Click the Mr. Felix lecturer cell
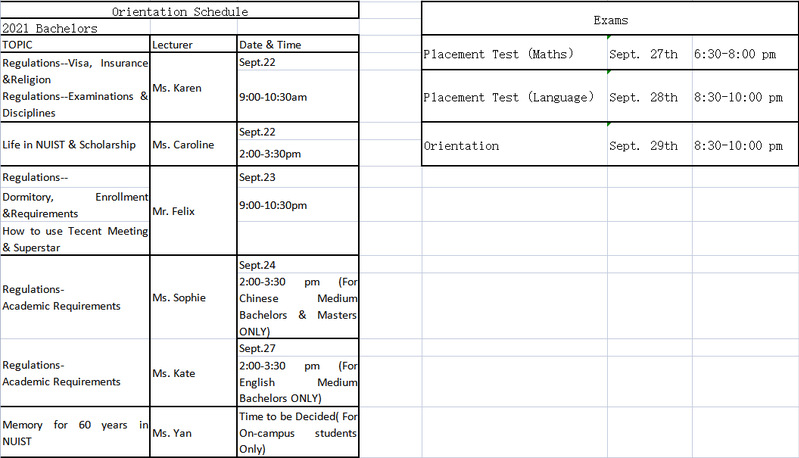The width and height of the screenshot is (799, 458). point(193,212)
